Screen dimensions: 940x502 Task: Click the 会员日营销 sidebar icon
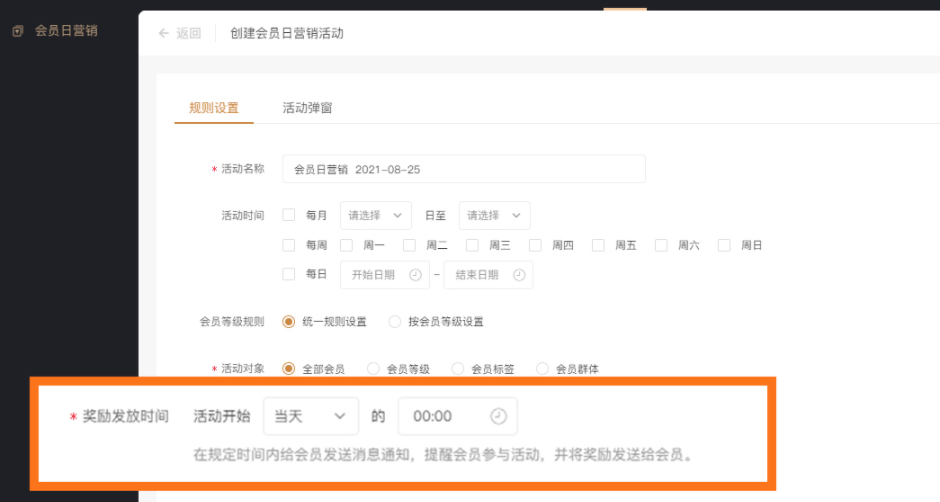click(x=18, y=31)
